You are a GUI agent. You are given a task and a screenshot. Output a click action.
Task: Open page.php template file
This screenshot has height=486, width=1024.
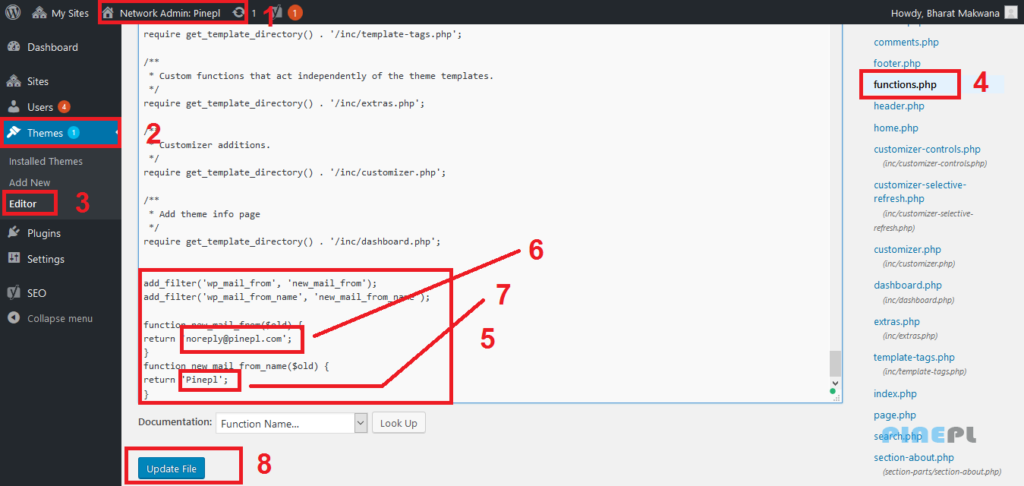tap(894, 415)
